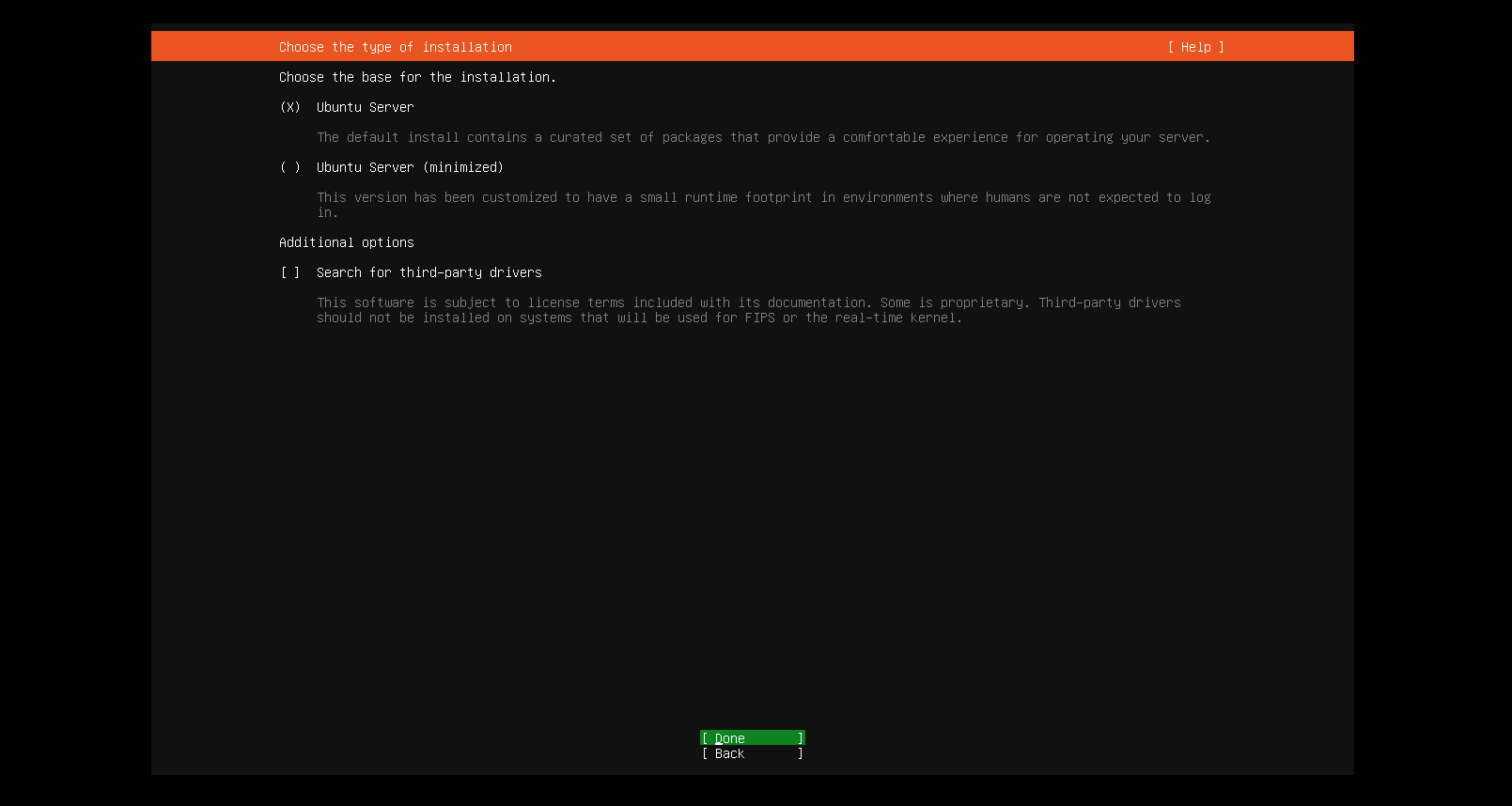Viewport: 1512px width, 806px height.
Task: Go back using the Back button
Action: click(752, 753)
